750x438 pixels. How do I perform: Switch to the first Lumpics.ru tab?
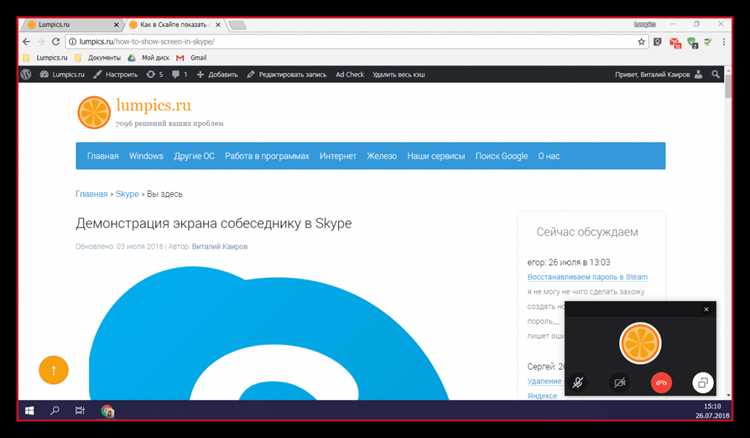[72, 24]
